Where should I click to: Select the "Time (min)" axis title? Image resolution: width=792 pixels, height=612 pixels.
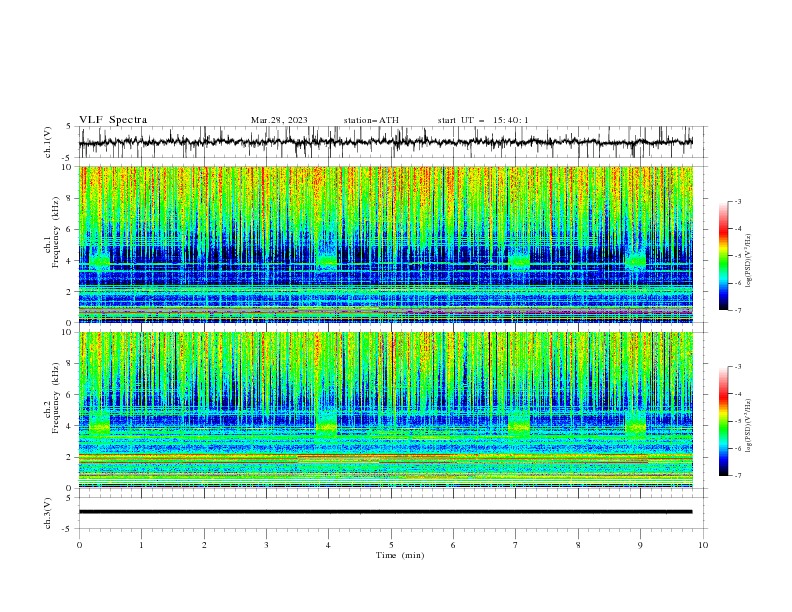coord(400,555)
